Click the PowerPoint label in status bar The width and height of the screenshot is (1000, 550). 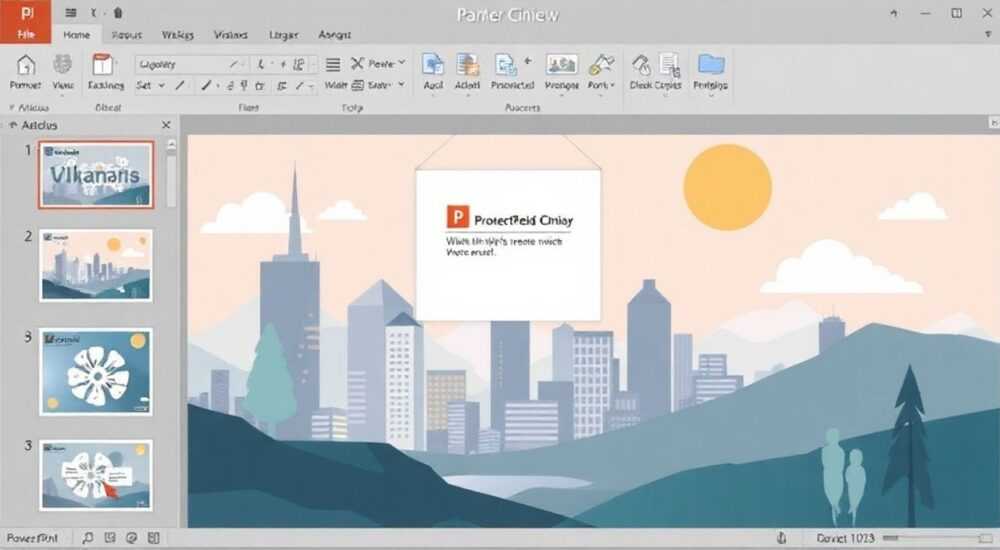pyautogui.click(x=32, y=539)
